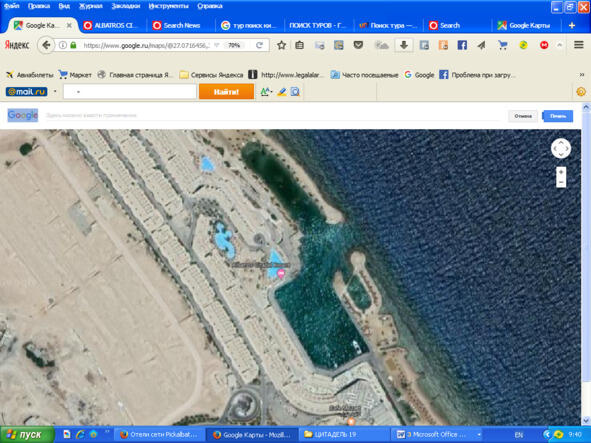Open the Справка menu
The height and width of the screenshot is (443, 591).
210,6
